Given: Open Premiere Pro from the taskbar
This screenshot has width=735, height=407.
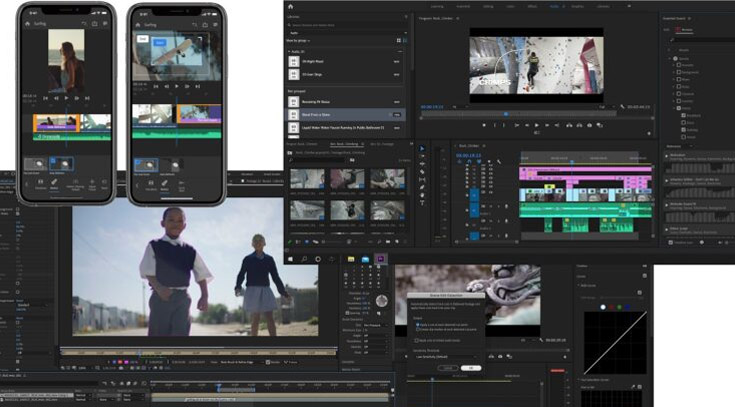Looking at the screenshot, I should click(380, 258).
